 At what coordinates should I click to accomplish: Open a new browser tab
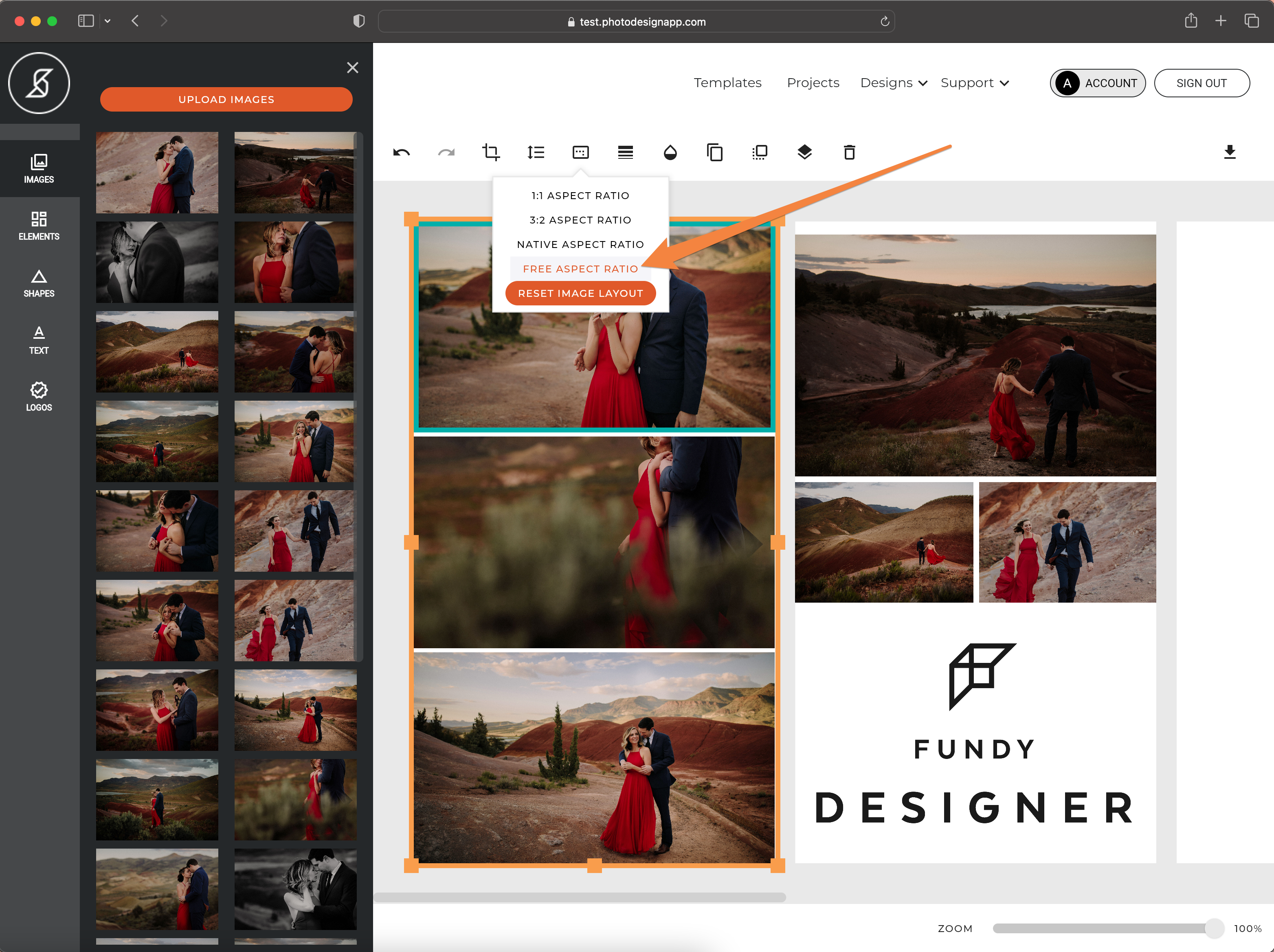tap(1220, 21)
